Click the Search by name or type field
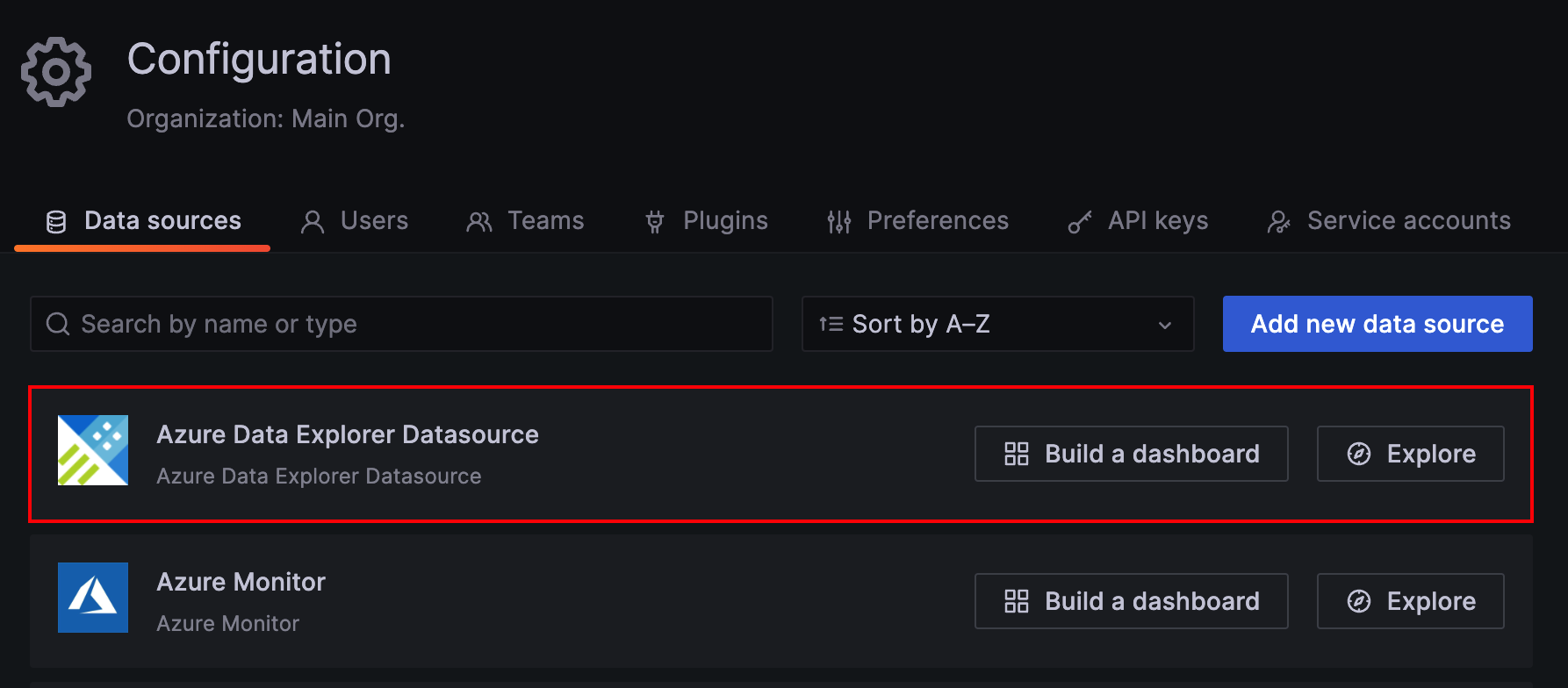This screenshot has height=688, width=1568. click(x=413, y=325)
